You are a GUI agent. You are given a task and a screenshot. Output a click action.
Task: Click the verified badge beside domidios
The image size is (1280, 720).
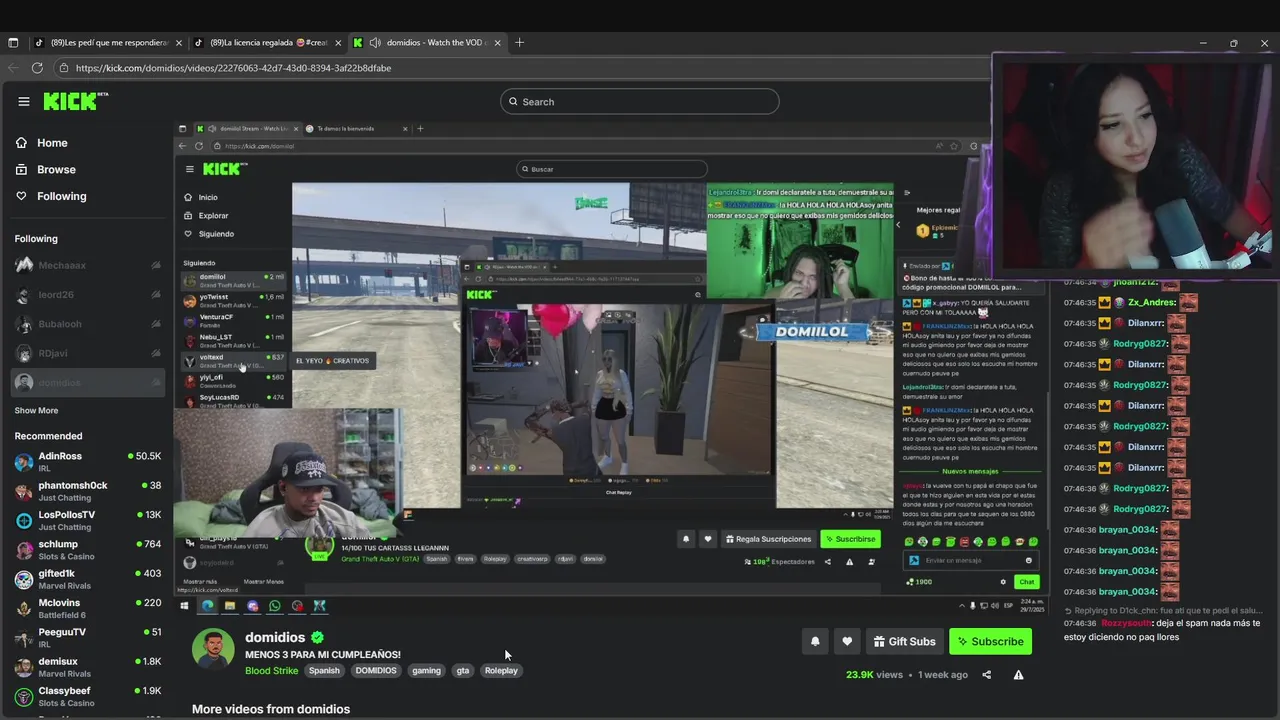coord(317,637)
